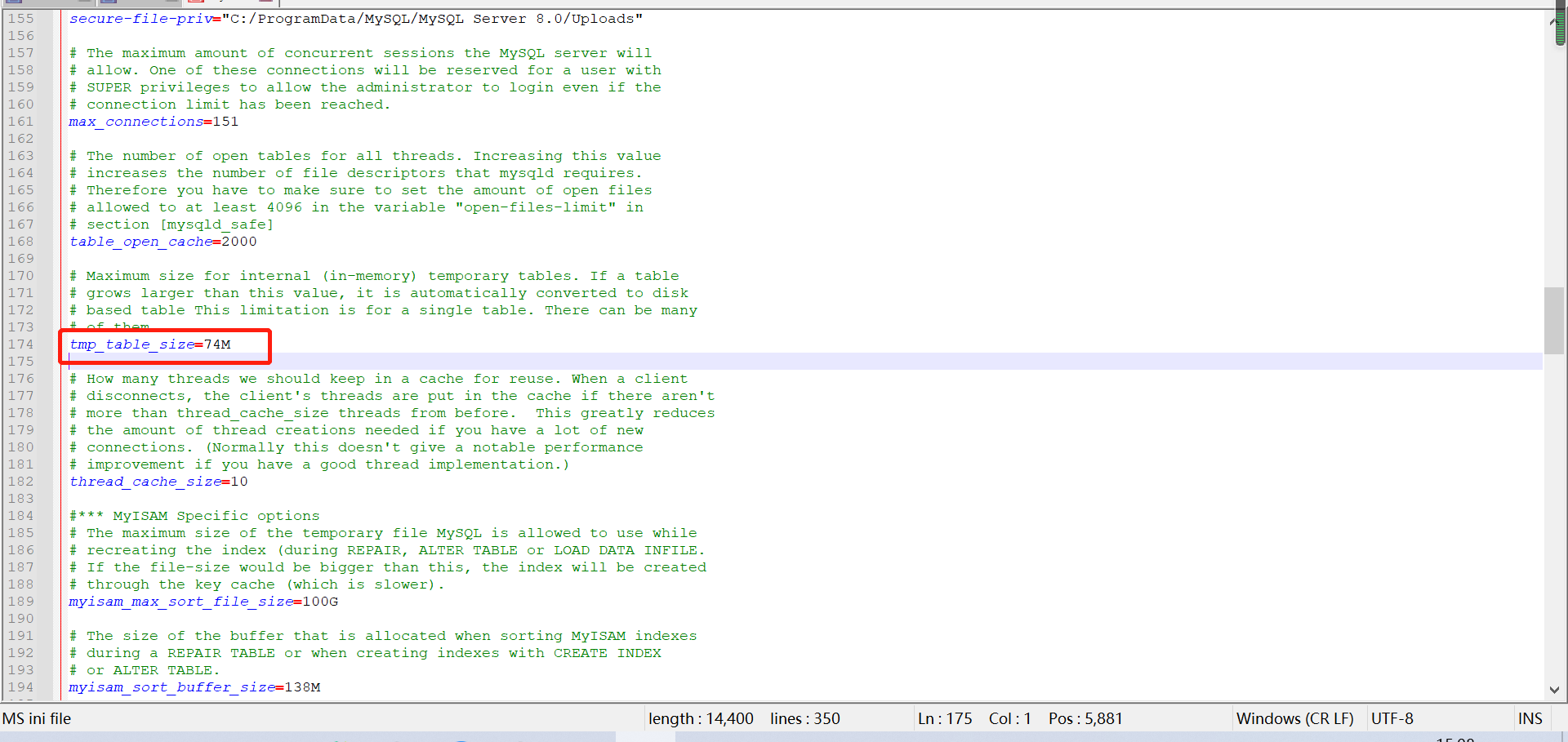Click the max_connections=151 value

point(154,121)
